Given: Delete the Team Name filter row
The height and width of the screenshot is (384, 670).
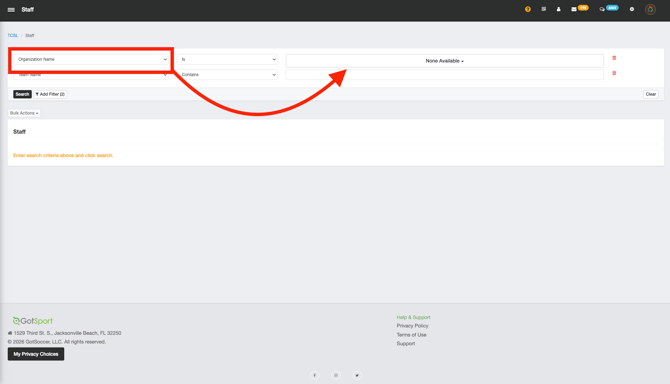Looking at the screenshot, I should (x=614, y=73).
